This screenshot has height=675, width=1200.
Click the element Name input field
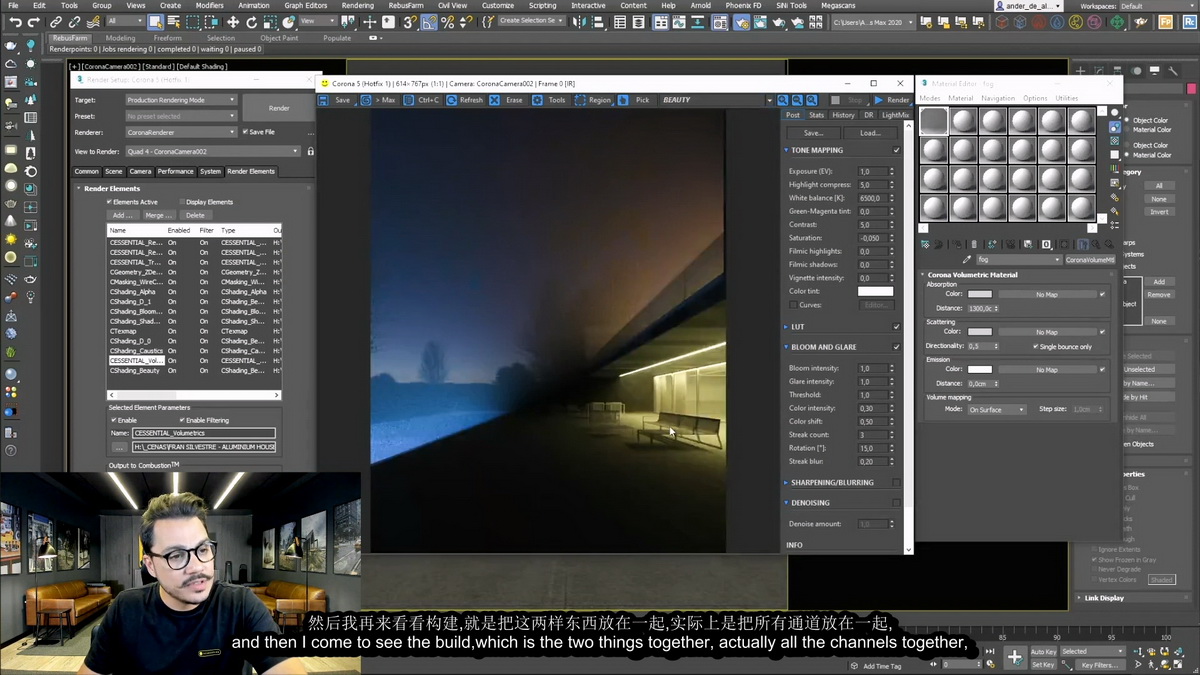click(x=203, y=434)
